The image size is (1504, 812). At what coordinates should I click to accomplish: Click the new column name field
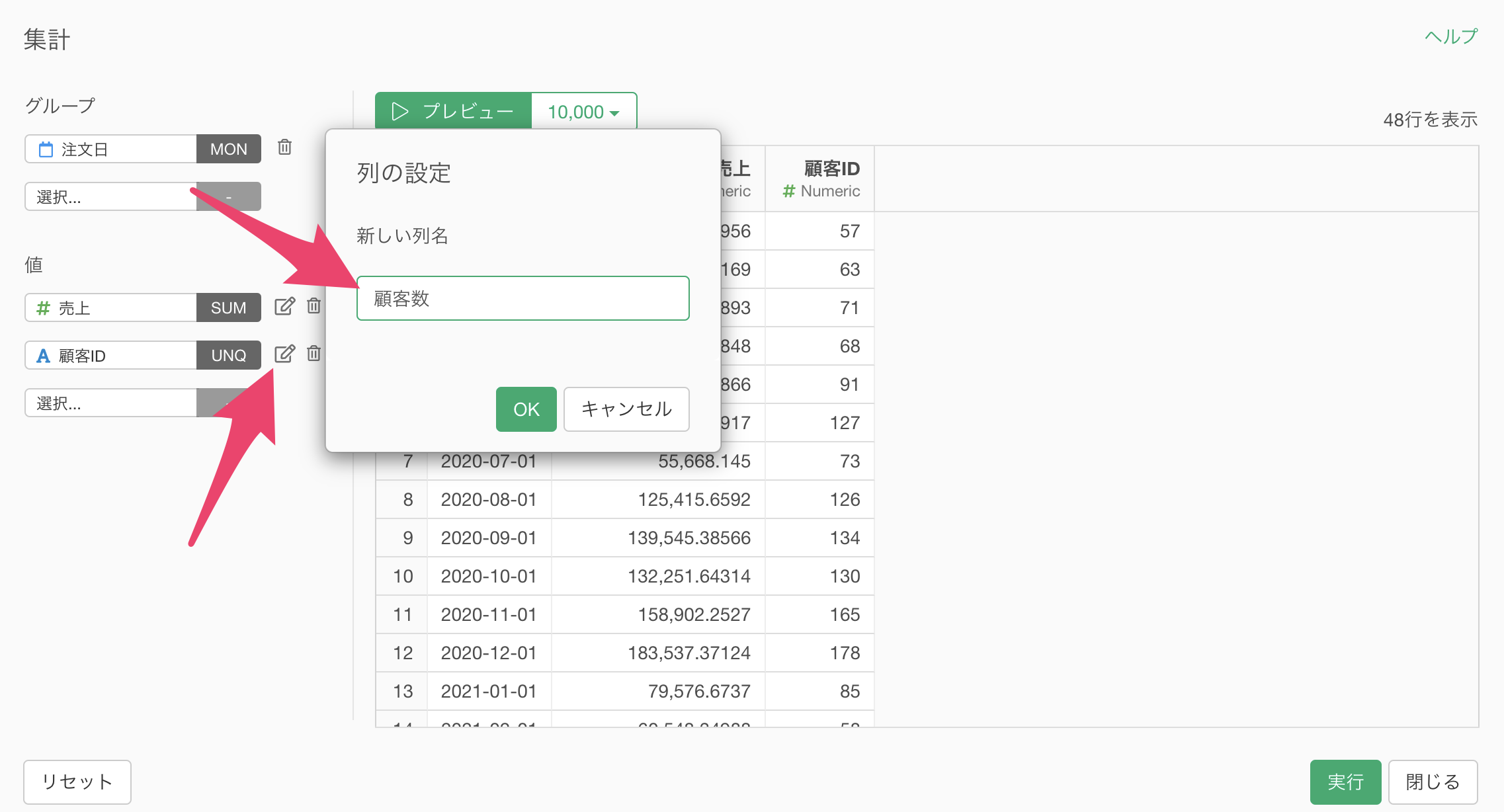(522, 298)
